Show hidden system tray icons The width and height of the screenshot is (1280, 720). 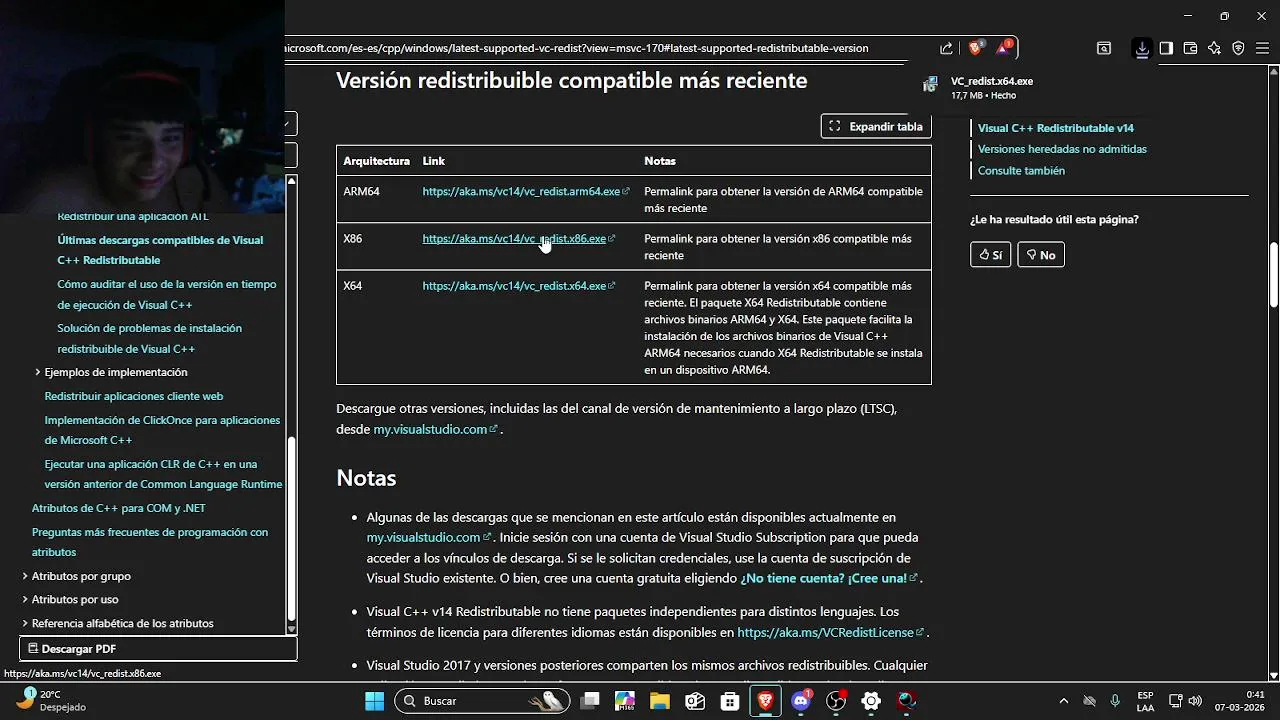coord(1063,701)
